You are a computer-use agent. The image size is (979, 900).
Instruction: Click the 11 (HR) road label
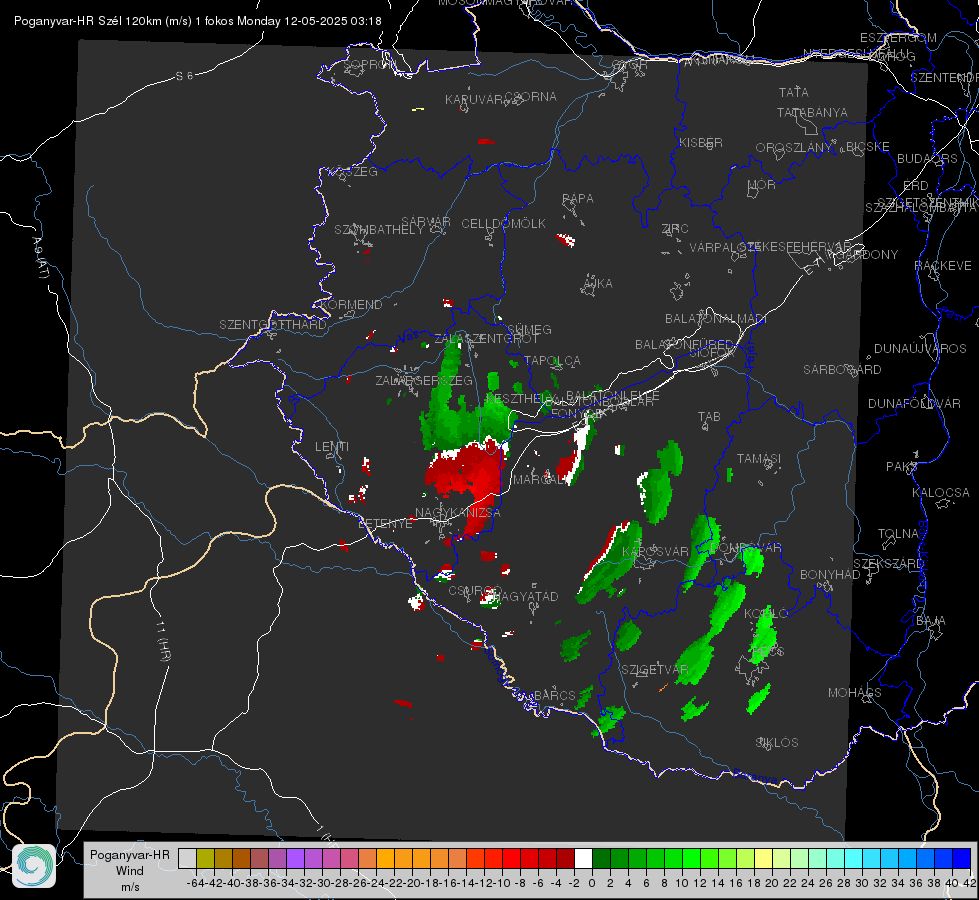(x=163, y=641)
